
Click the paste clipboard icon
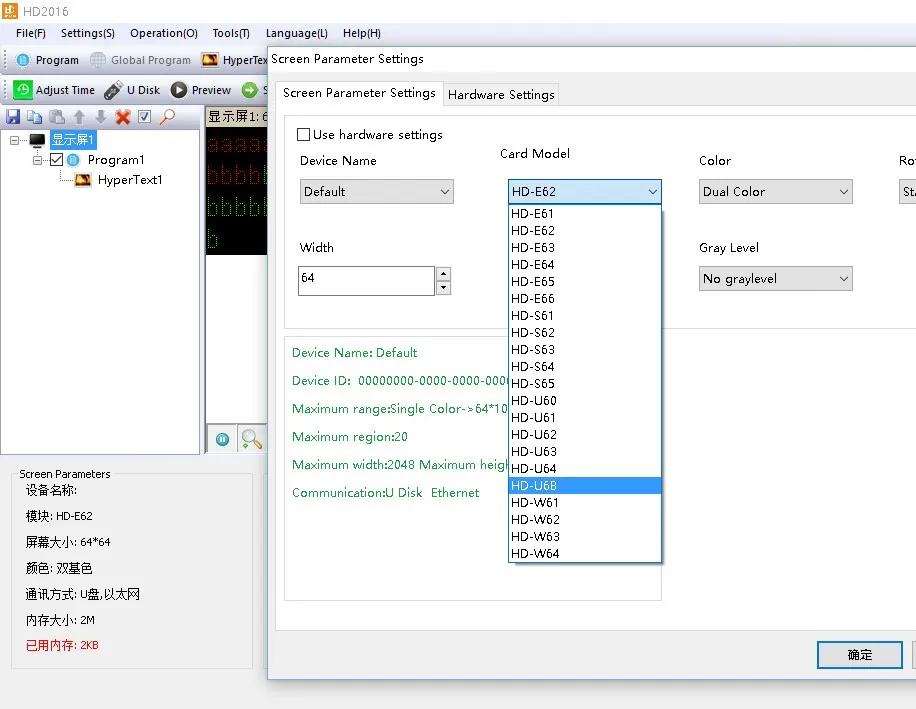pos(57,117)
